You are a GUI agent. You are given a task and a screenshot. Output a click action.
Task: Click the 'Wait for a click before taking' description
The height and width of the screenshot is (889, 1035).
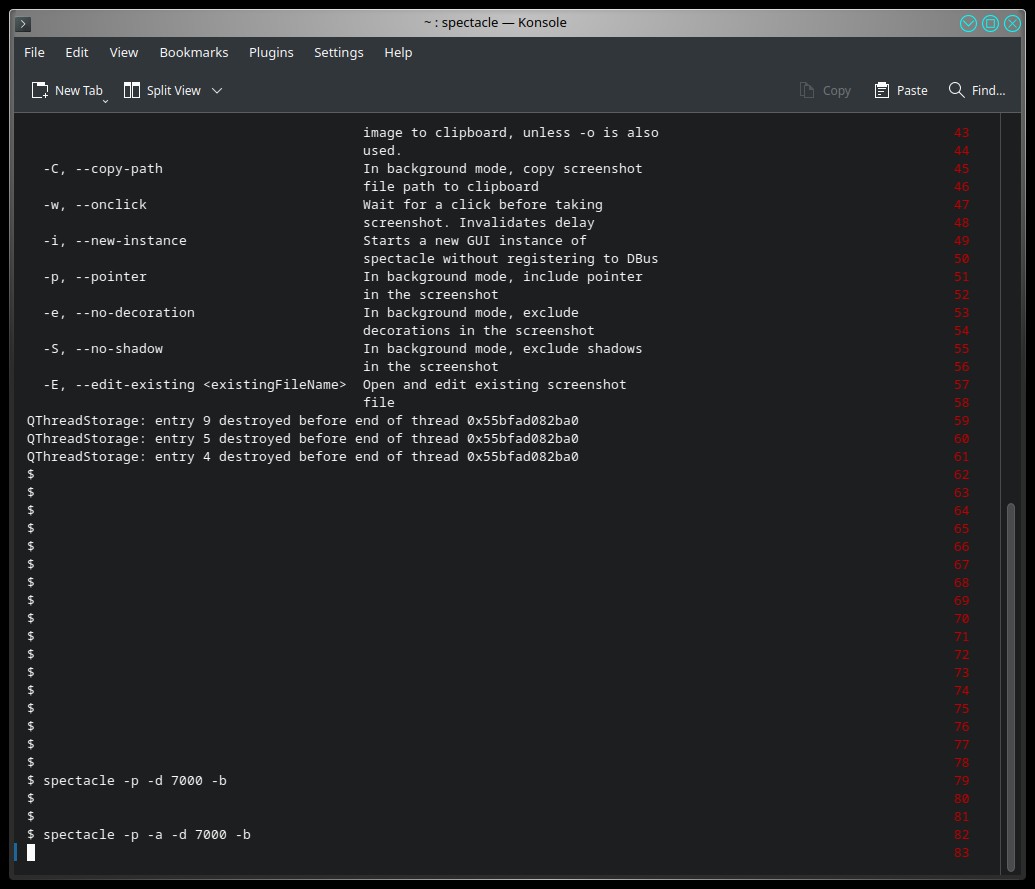tap(483, 205)
